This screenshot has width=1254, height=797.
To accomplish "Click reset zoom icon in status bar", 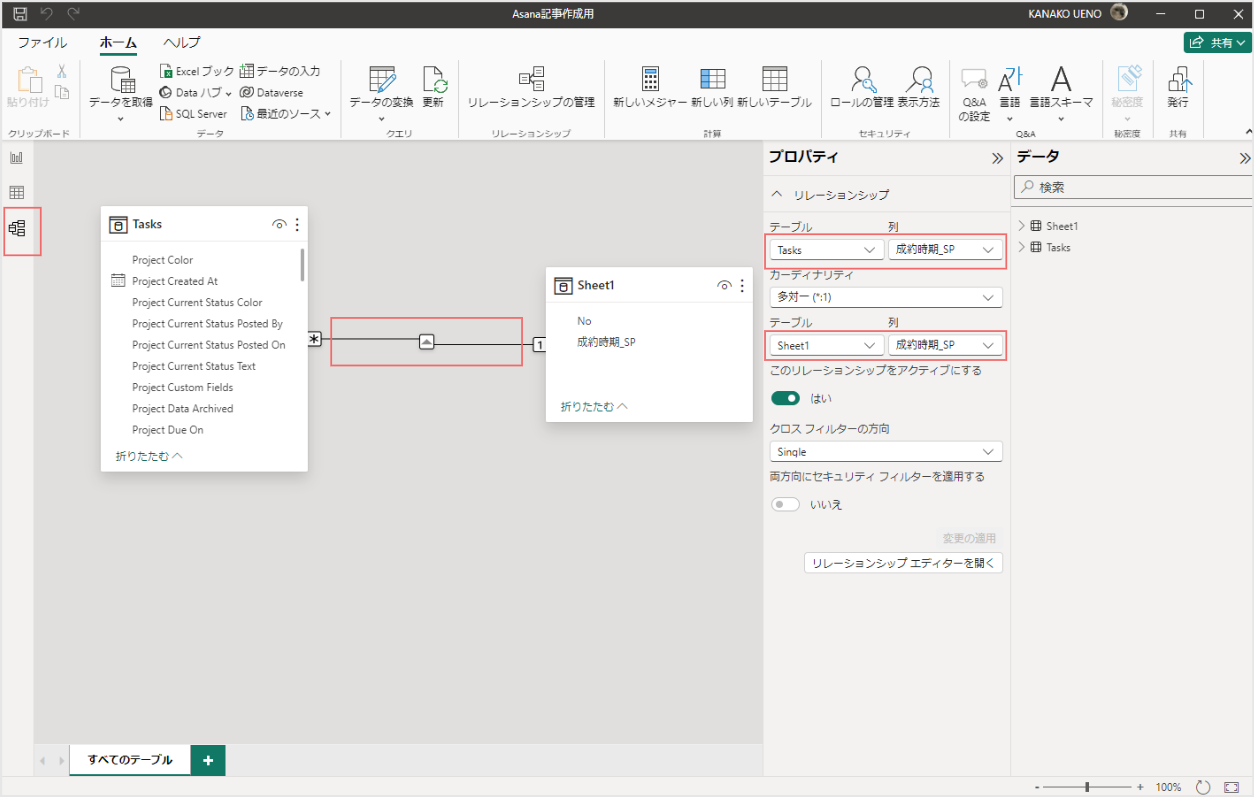I will tap(1204, 787).
